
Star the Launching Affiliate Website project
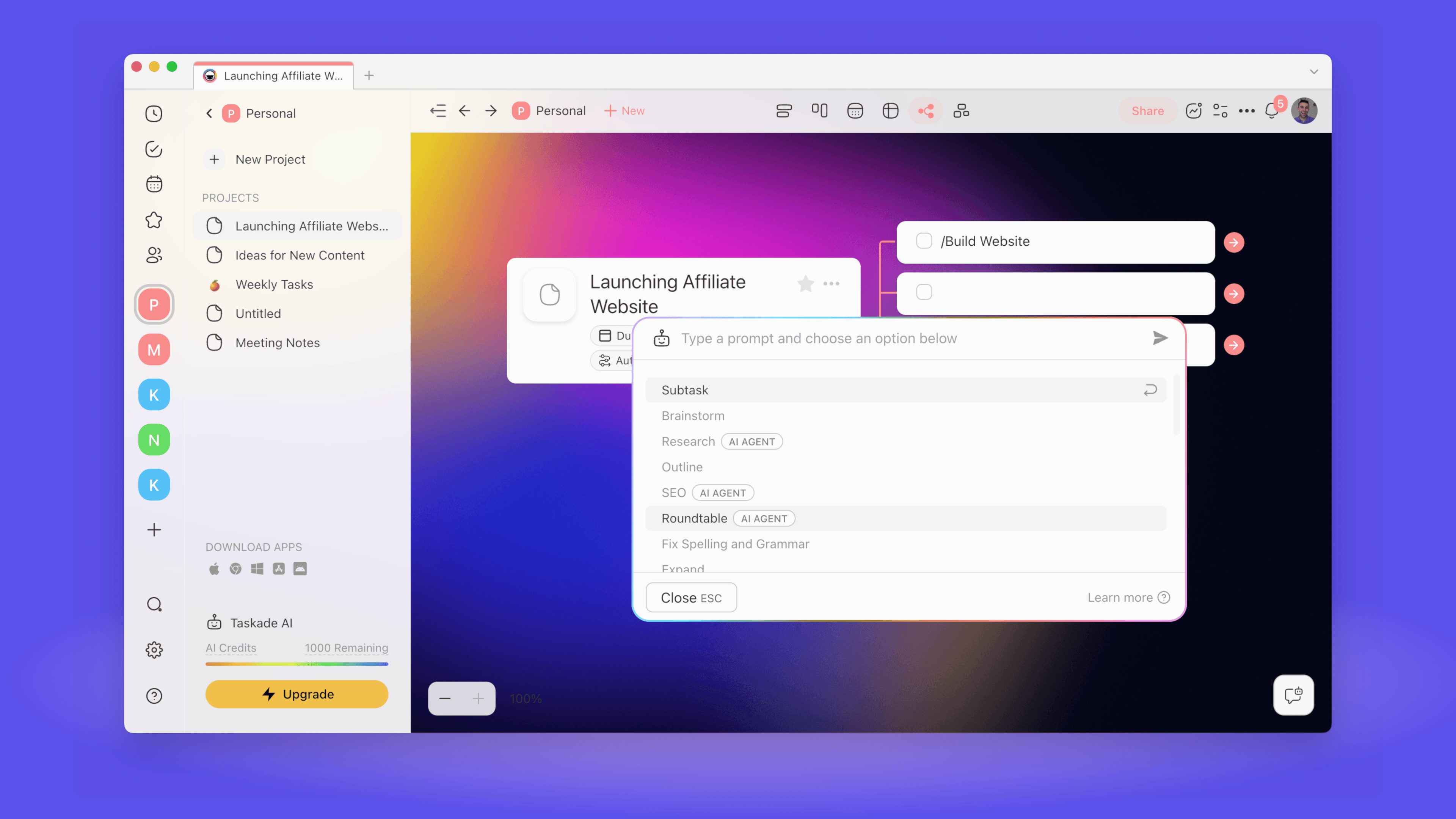805,283
